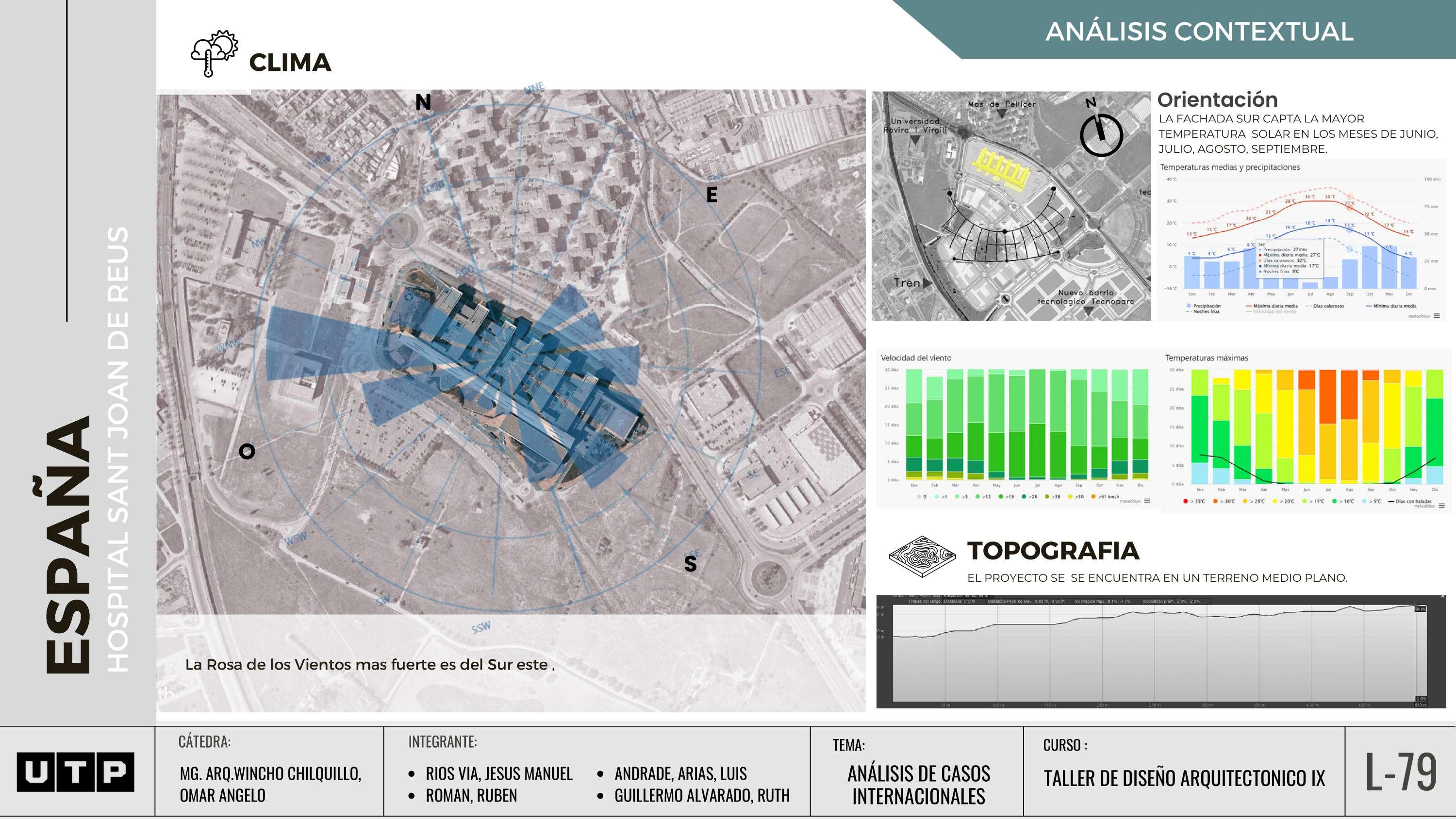Open hamburger menu of Velocidad del viento chart
1456x819 pixels.
[1147, 501]
